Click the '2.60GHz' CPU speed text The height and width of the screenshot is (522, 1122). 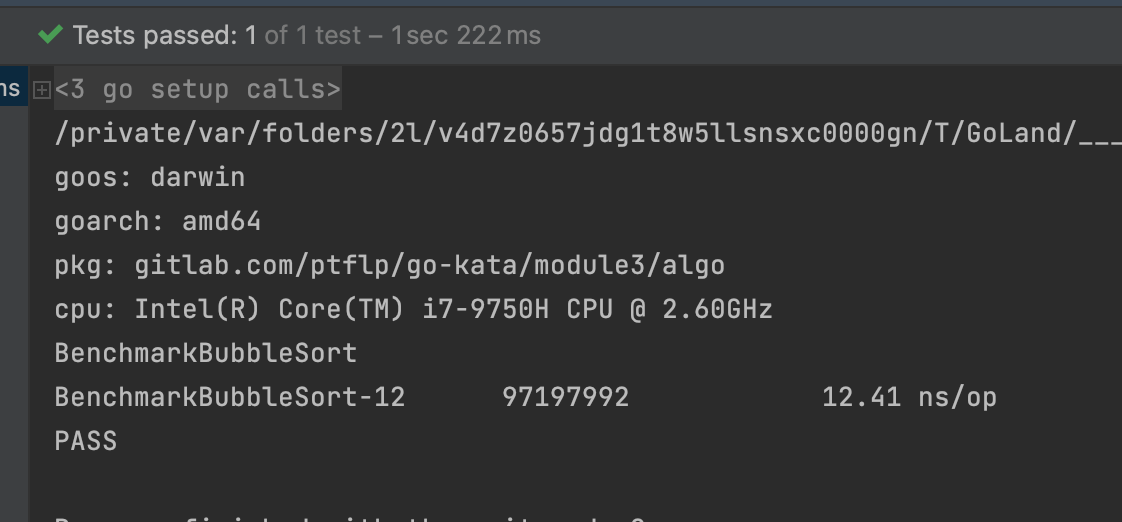(x=717, y=309)
